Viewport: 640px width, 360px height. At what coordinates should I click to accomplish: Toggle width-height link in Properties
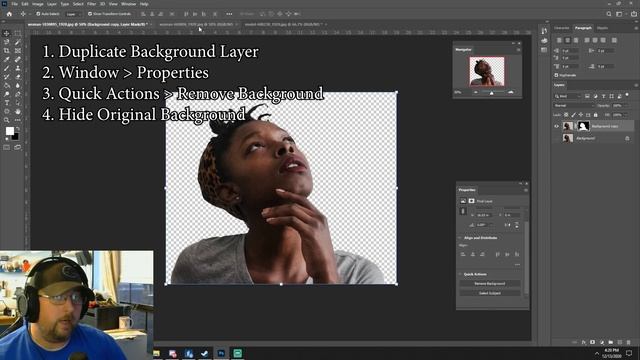coord(463,211)
